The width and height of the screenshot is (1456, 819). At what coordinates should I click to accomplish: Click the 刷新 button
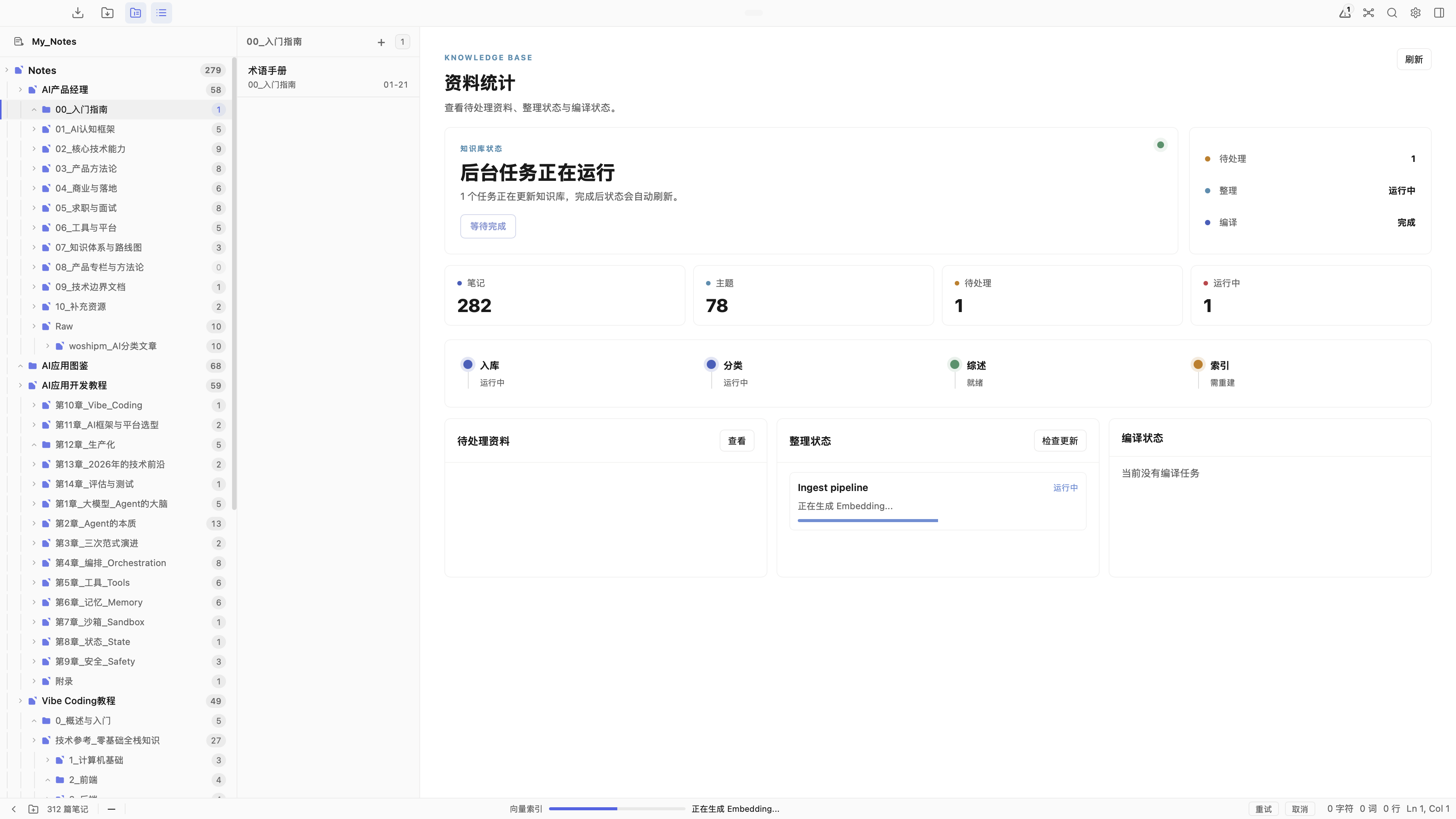coord(1414,60)
